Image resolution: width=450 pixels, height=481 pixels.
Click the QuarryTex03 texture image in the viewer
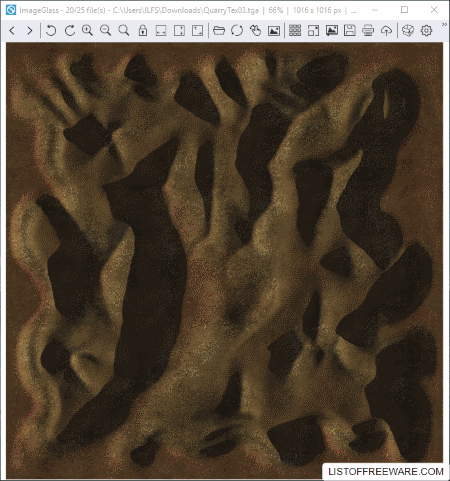[x=225, y=261]
